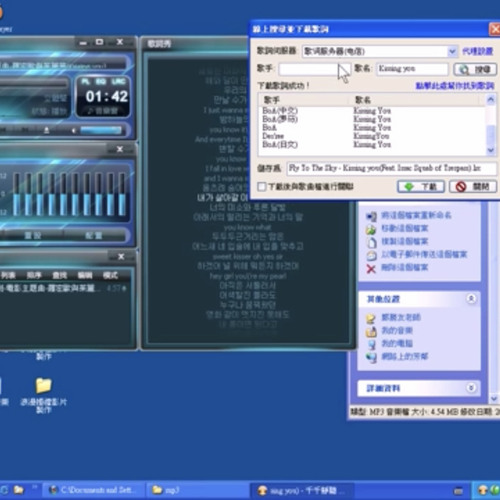Select the BoA(中文) Kissing You result
Viewport: 500px width, 500px height.
(372, 110)
